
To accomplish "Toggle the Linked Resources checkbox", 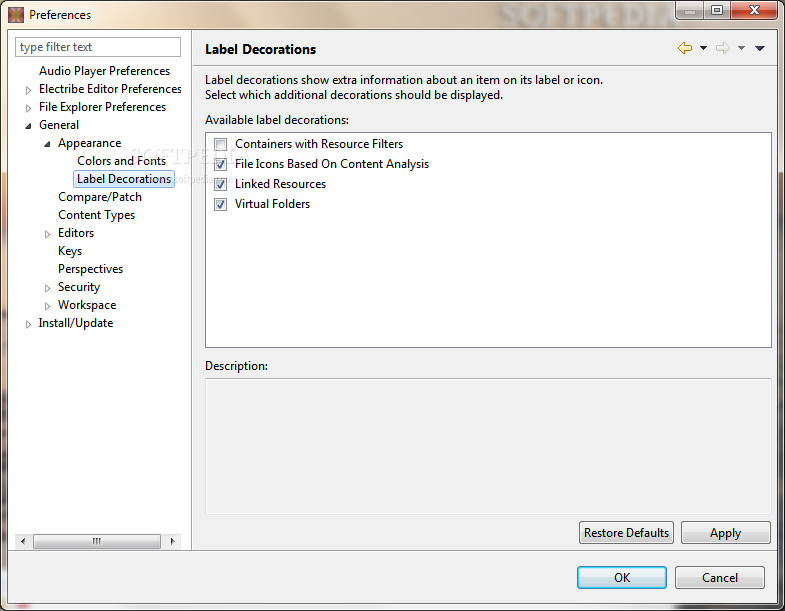I will pyautogui.click(x=220, y=184).
